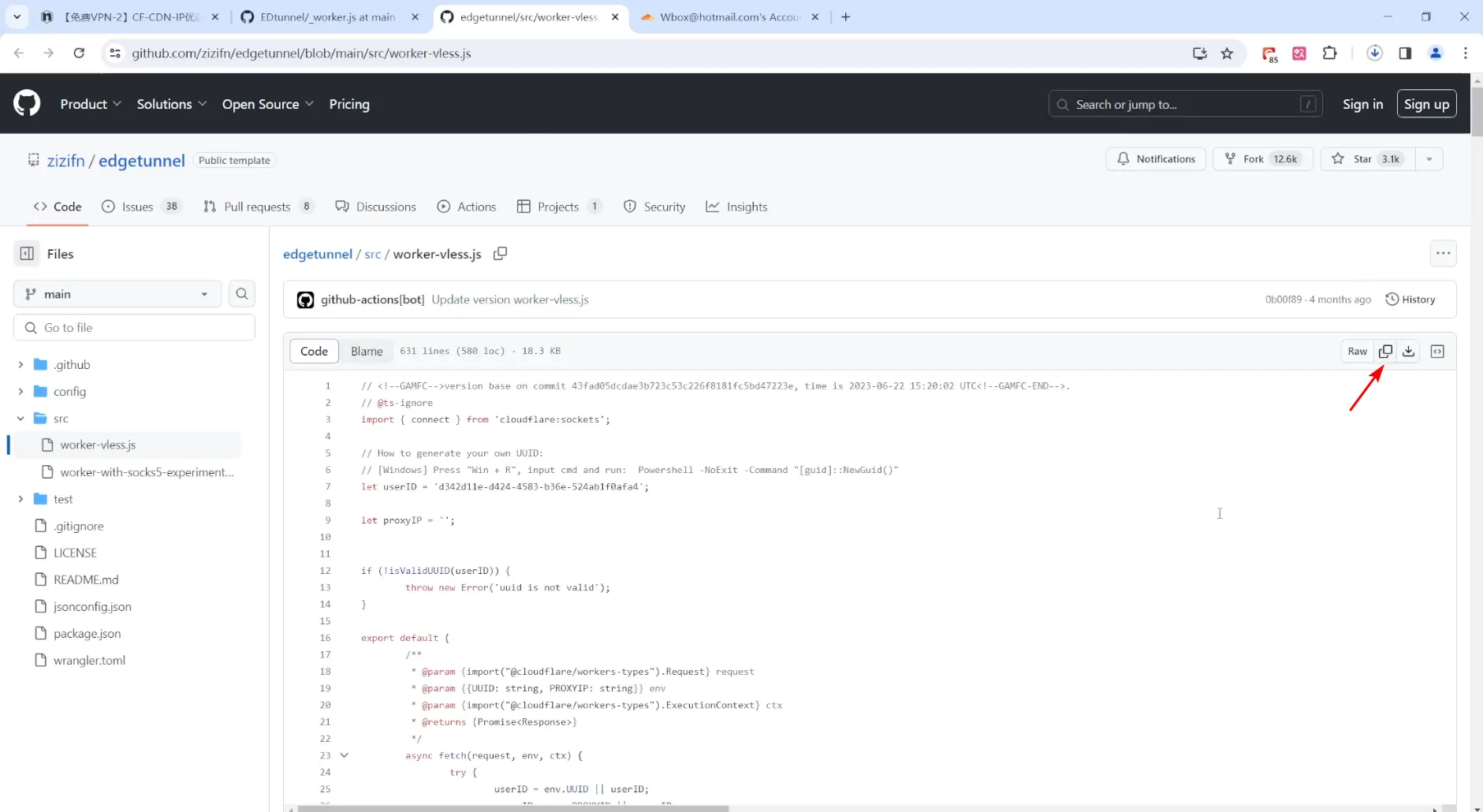Go back to the previous page
The height and width of the screenshot is (812, 1483).
click(x=19, y=54)
